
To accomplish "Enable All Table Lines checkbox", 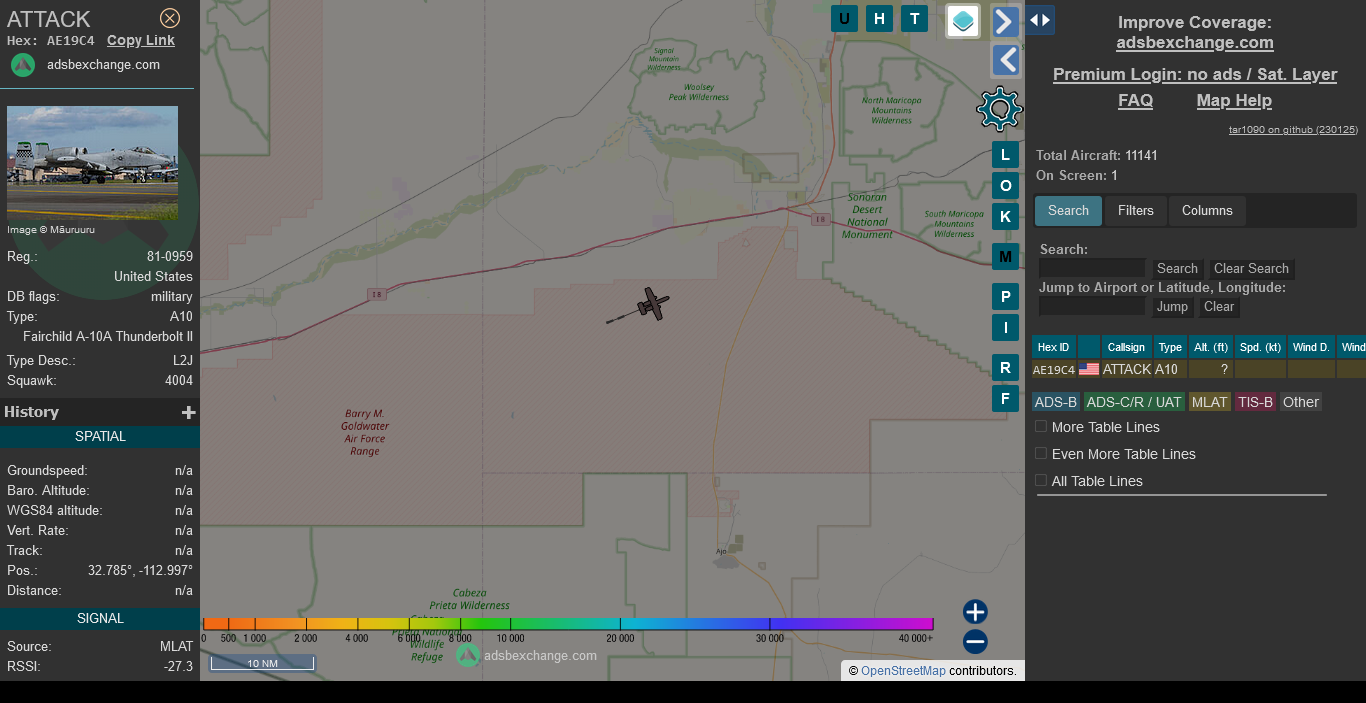I will click(1041, 480).
